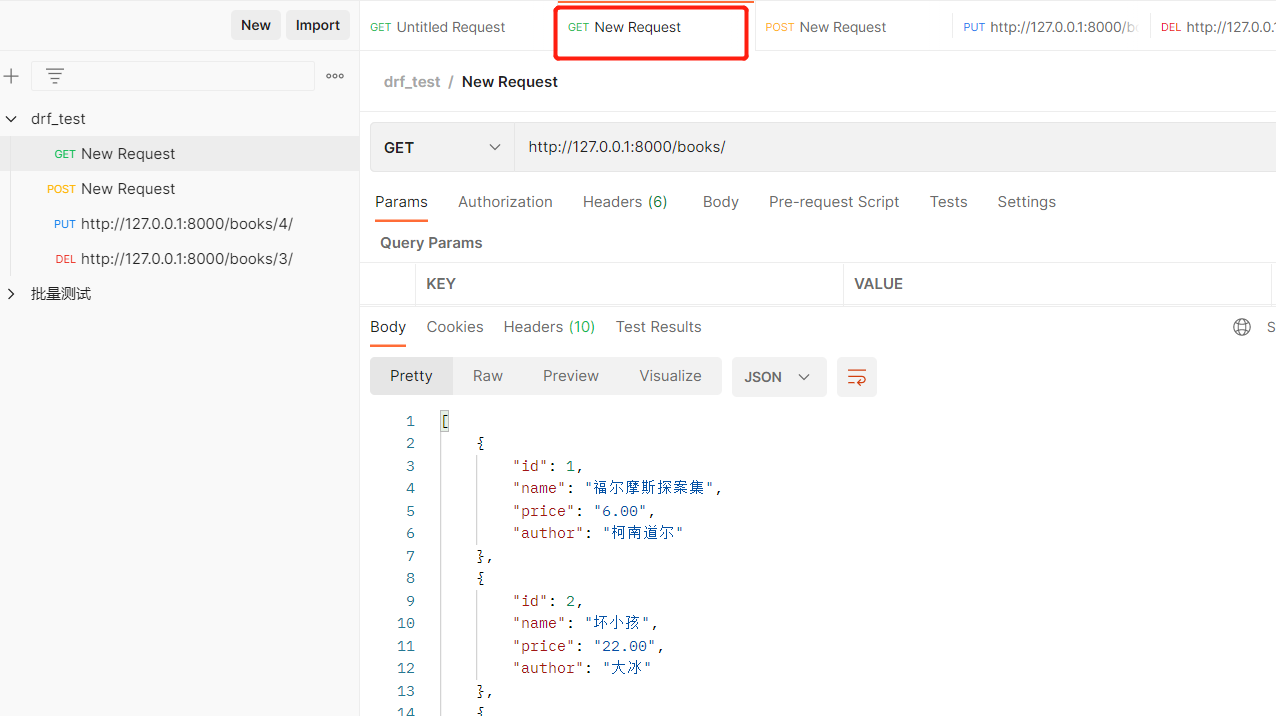1276x716 pixels.
Task: Select the Raw response view
Action: [x=488, y=376]
